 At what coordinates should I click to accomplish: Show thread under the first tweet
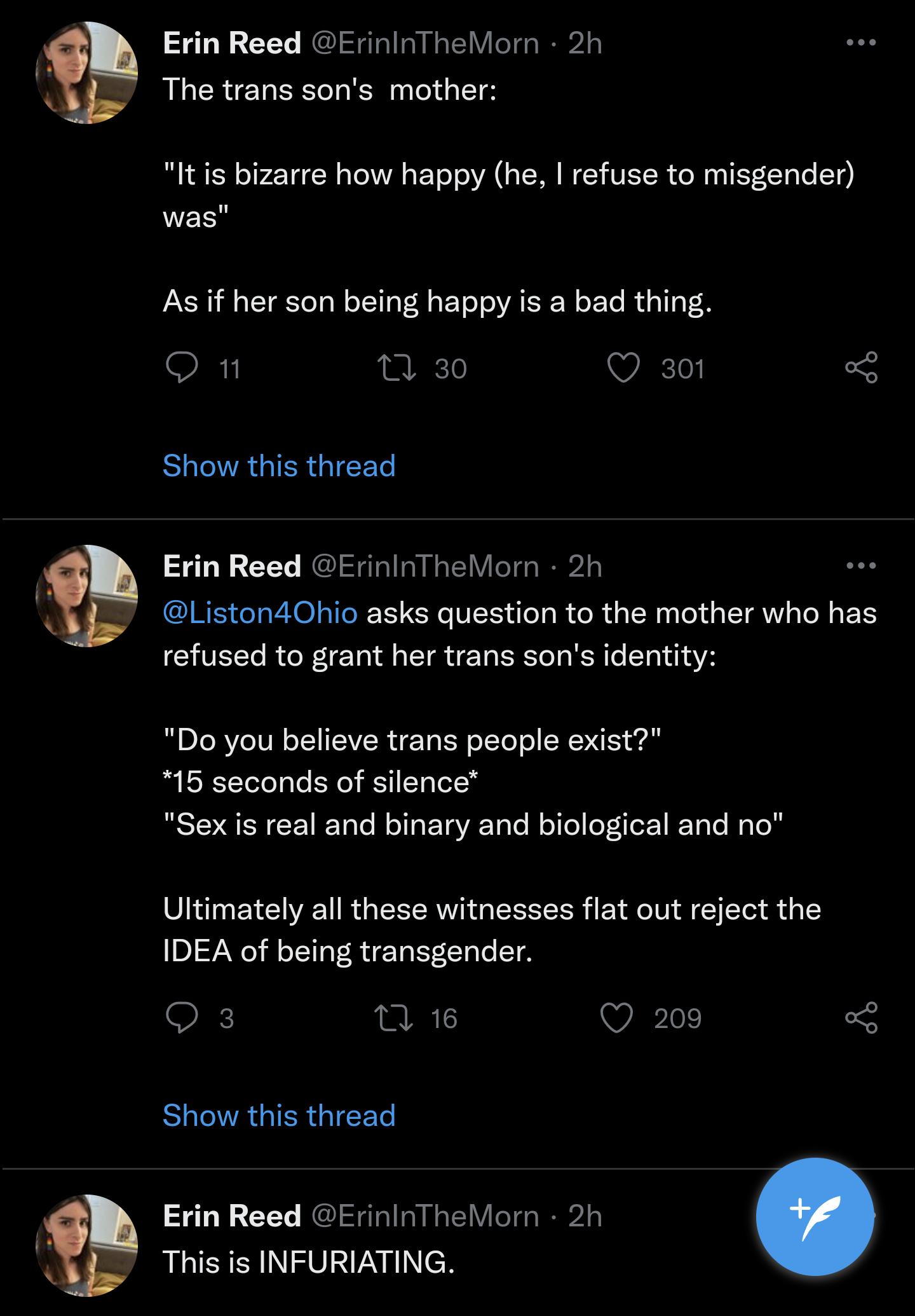click(279, 466)
